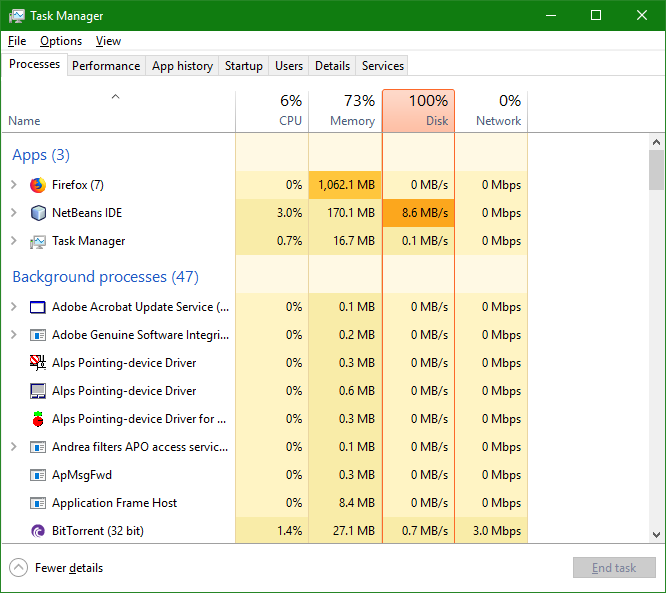Expand Adobe Acrobat Update Service row

(14, 307)
